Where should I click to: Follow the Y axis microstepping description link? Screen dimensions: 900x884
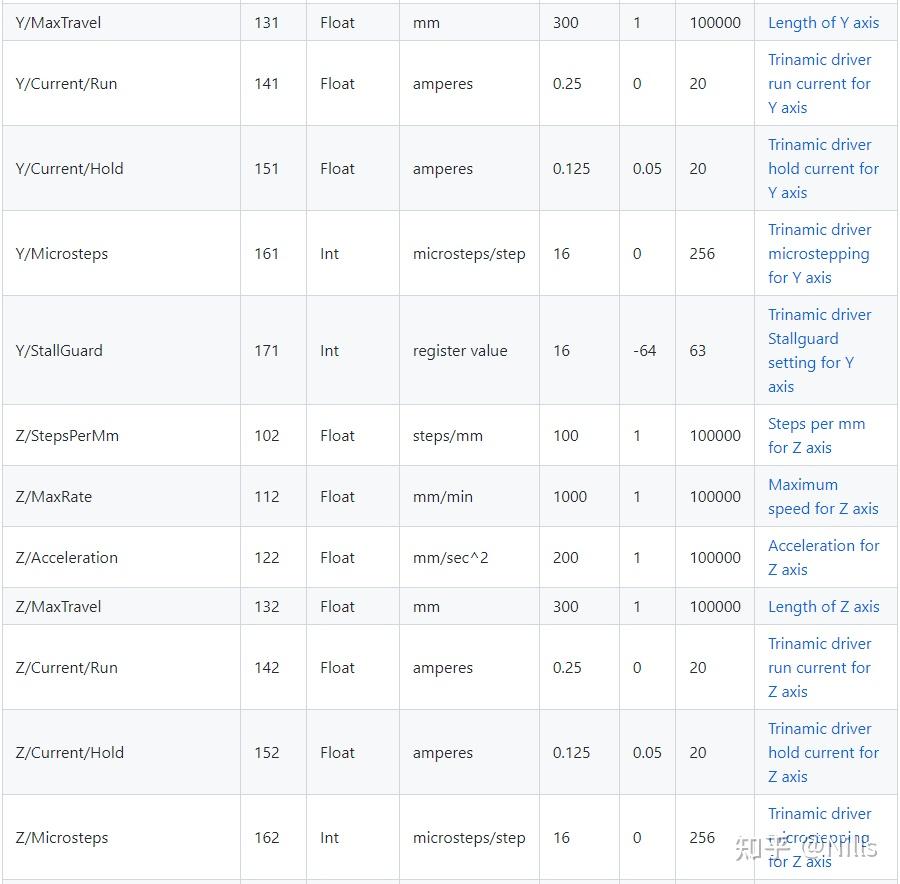818,254
